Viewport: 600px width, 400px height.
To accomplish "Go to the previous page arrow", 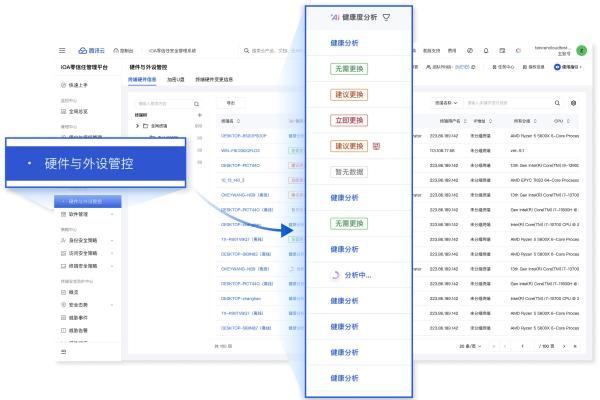I will [x=505, y=346].
